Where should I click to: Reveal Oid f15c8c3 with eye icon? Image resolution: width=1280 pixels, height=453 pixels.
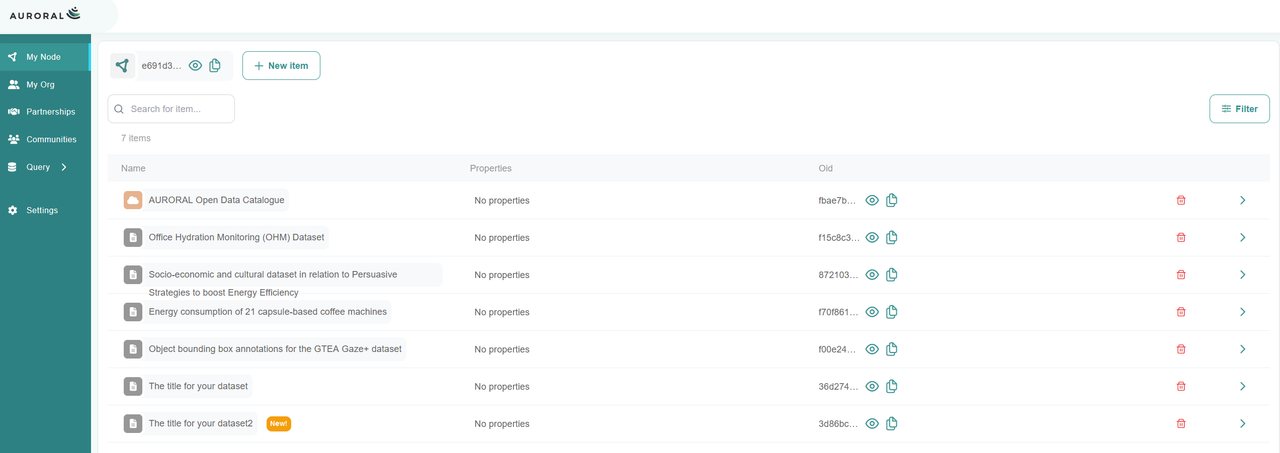click(872, 237)
